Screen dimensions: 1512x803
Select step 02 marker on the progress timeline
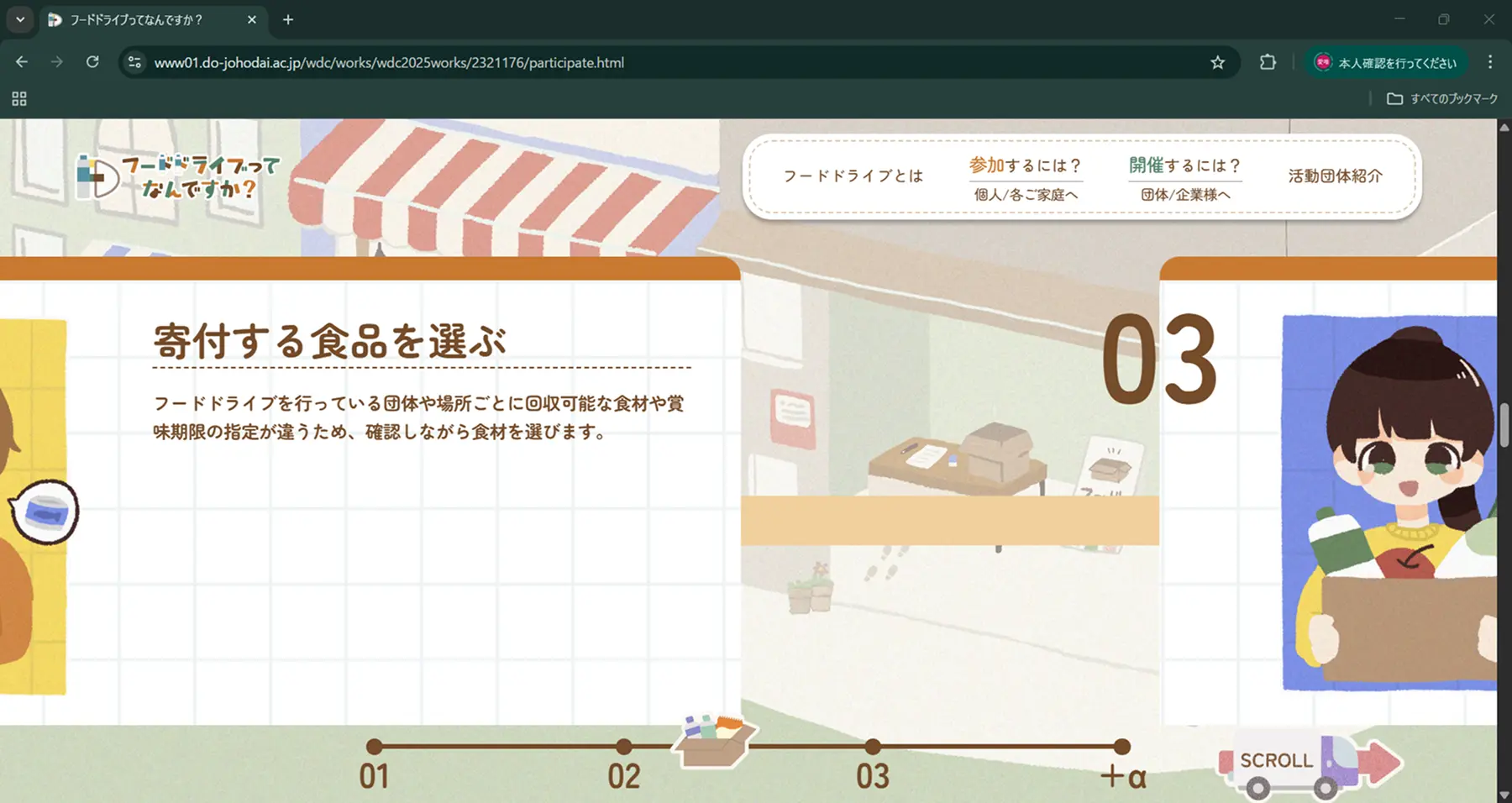623,745
